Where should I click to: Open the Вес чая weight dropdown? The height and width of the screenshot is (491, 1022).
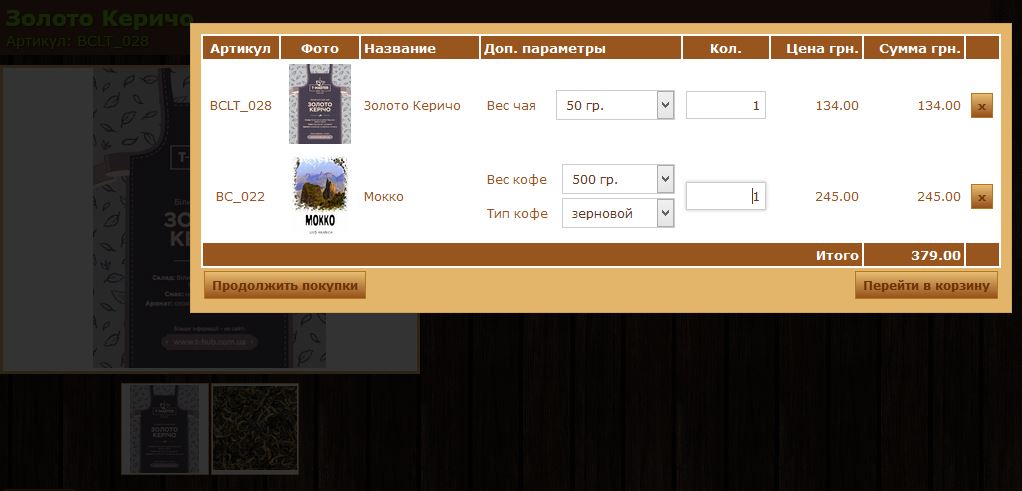(x=615, y=105)
